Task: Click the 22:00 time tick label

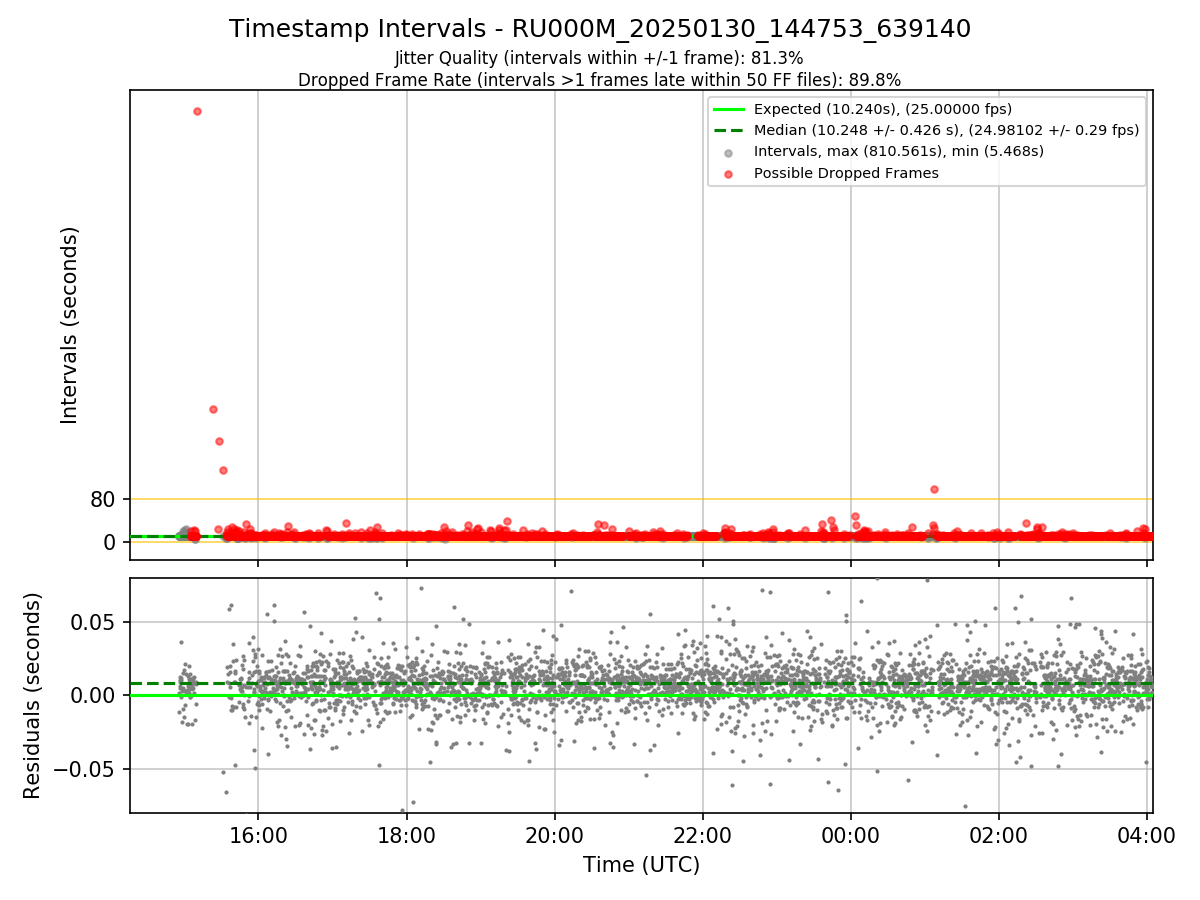Action: pyautogui.click(x=703, y=835)
